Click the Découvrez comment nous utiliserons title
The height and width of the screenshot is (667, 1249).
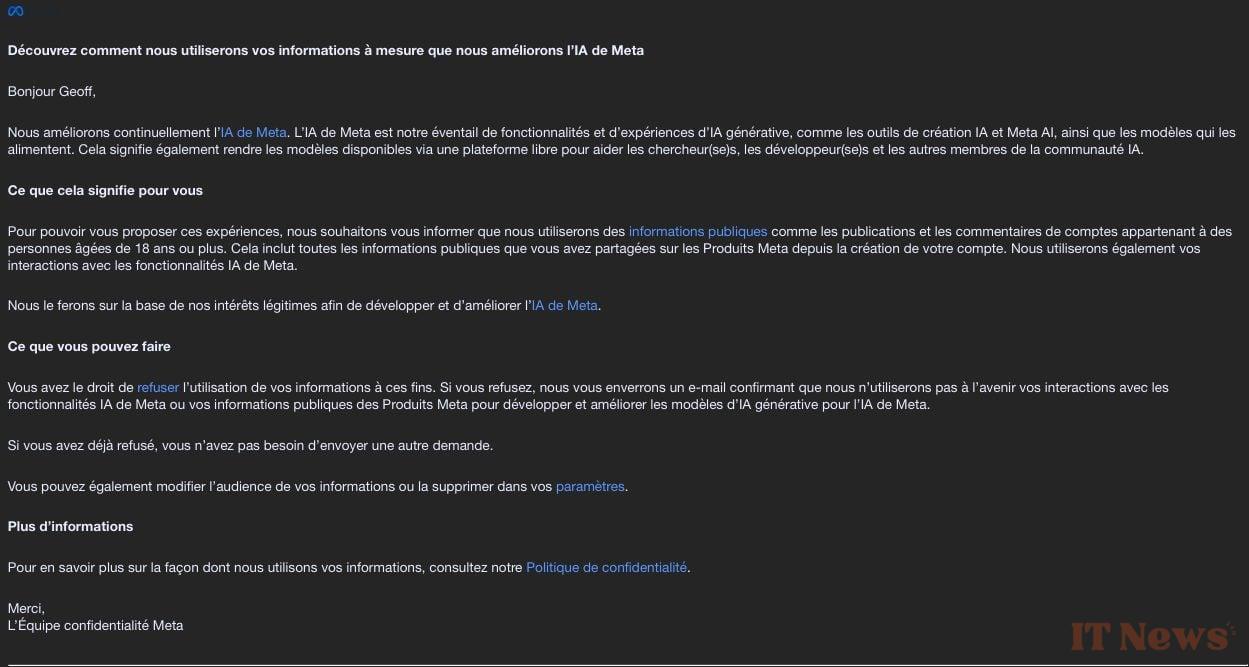point(326,50)
